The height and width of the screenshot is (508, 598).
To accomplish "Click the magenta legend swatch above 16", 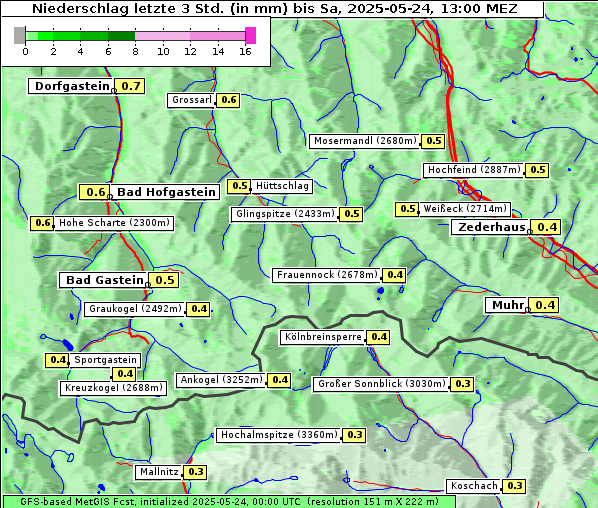I will click(251, 35).
